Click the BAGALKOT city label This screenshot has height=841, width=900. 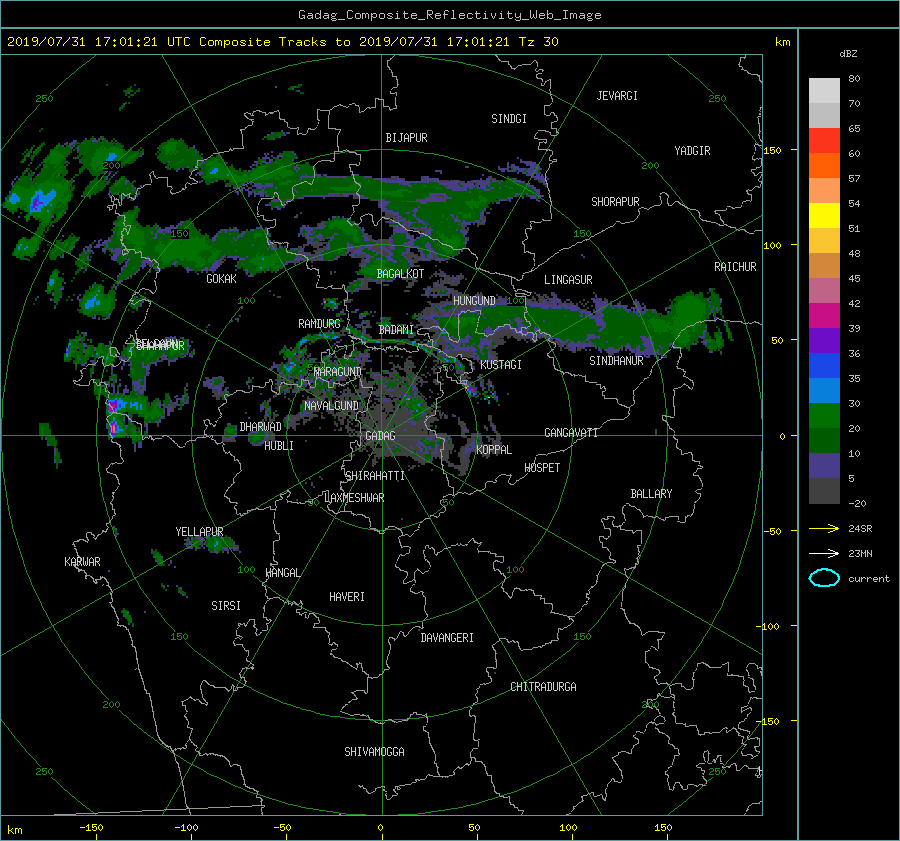tap(400, 274)
